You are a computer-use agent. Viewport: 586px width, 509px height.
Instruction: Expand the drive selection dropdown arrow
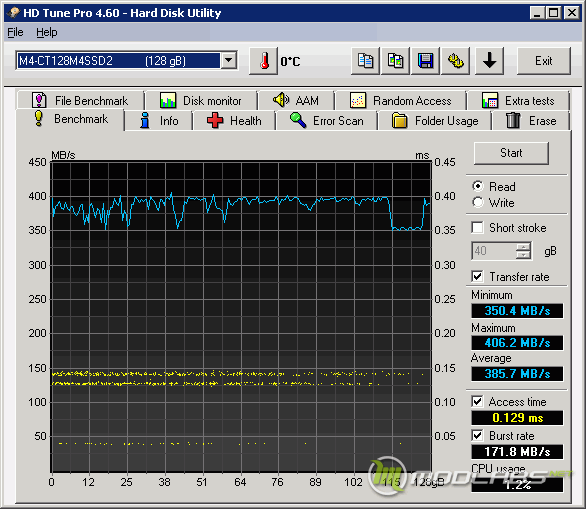pos(229,61)
